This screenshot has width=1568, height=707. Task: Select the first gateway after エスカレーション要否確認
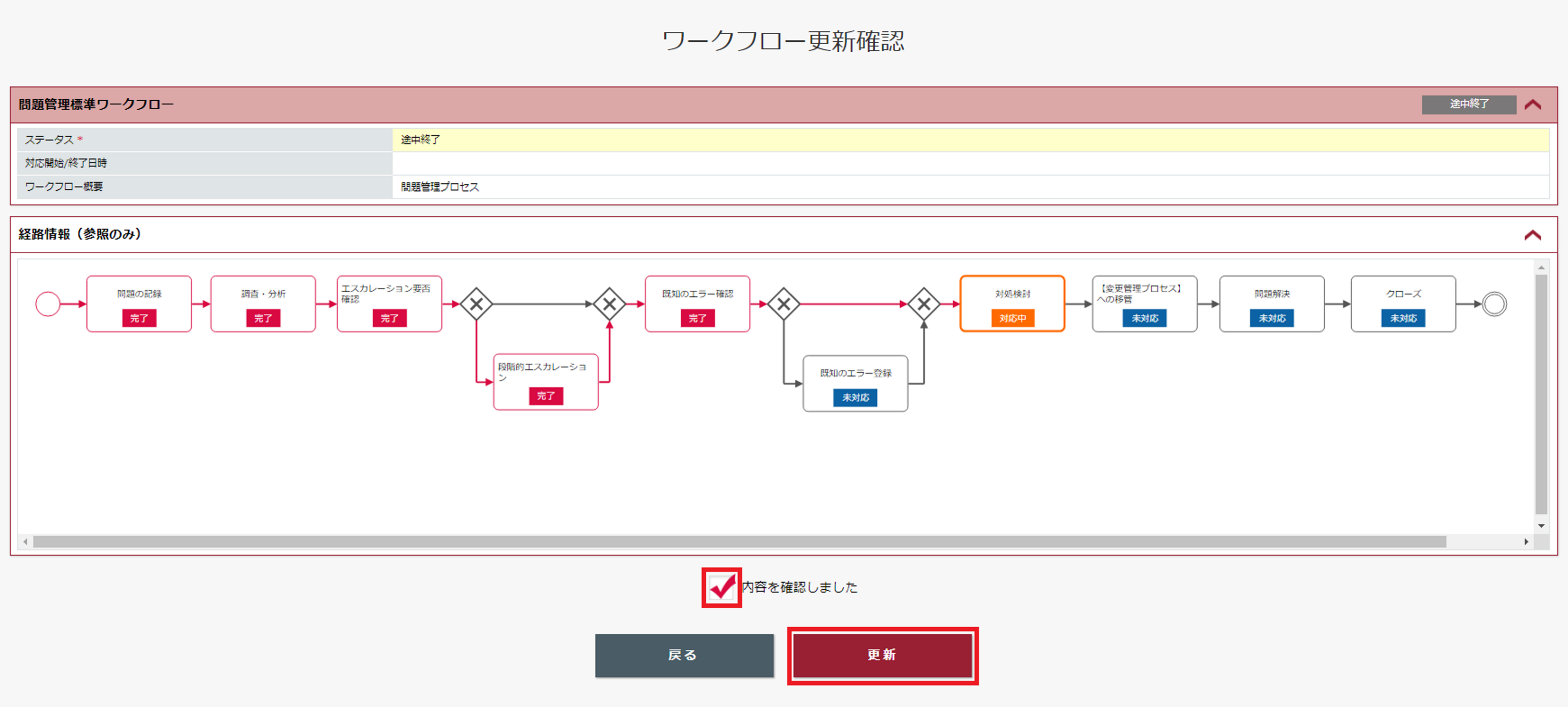tap(476, 304)
